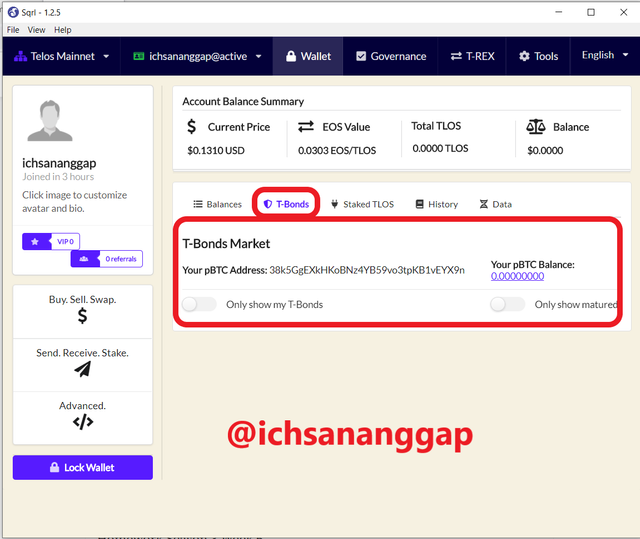This screenshot has width=640, height=539.
Task: Click the Balances list icon
Action: [198, 204]
